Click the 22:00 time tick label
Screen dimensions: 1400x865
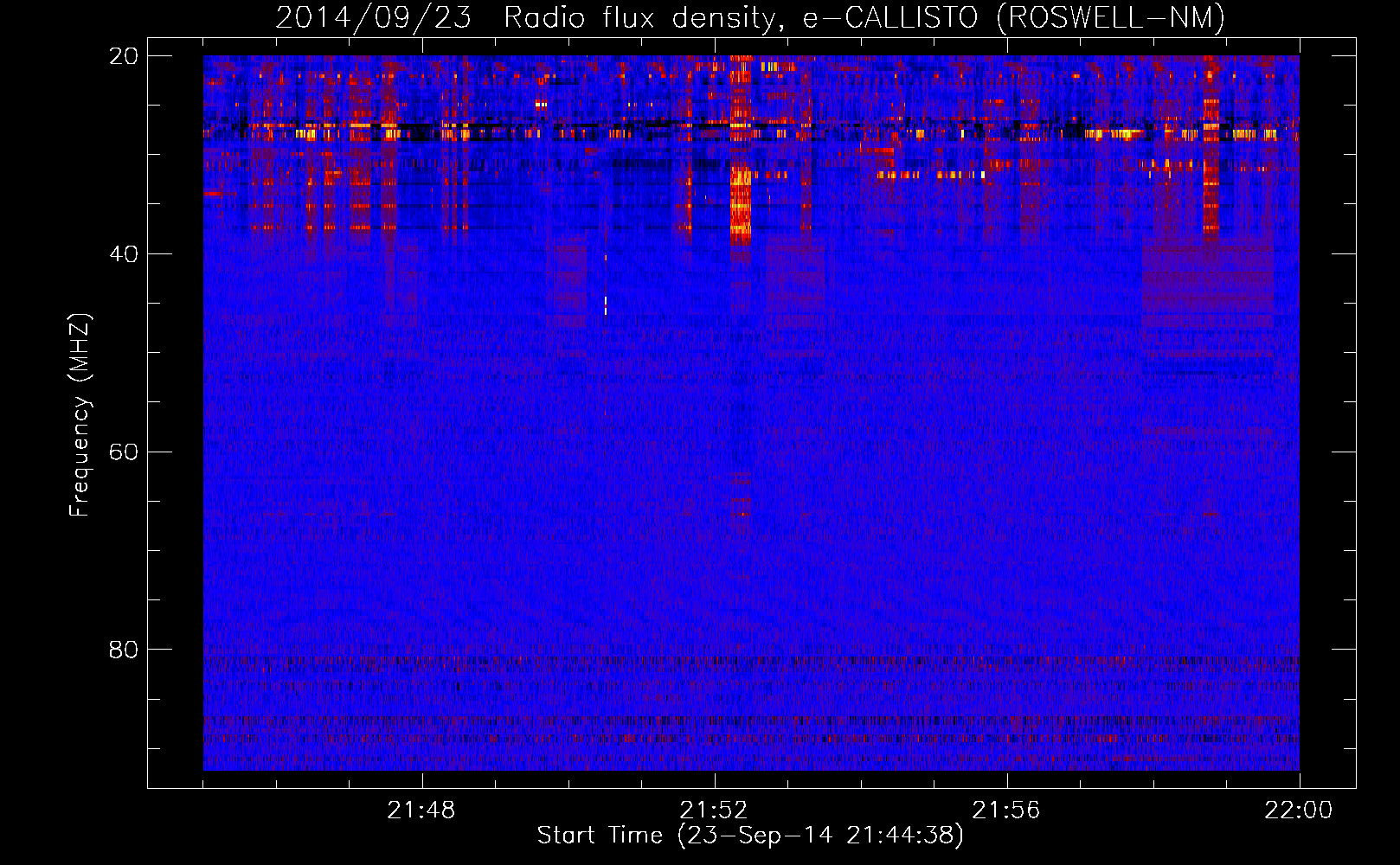[1299, 811]
